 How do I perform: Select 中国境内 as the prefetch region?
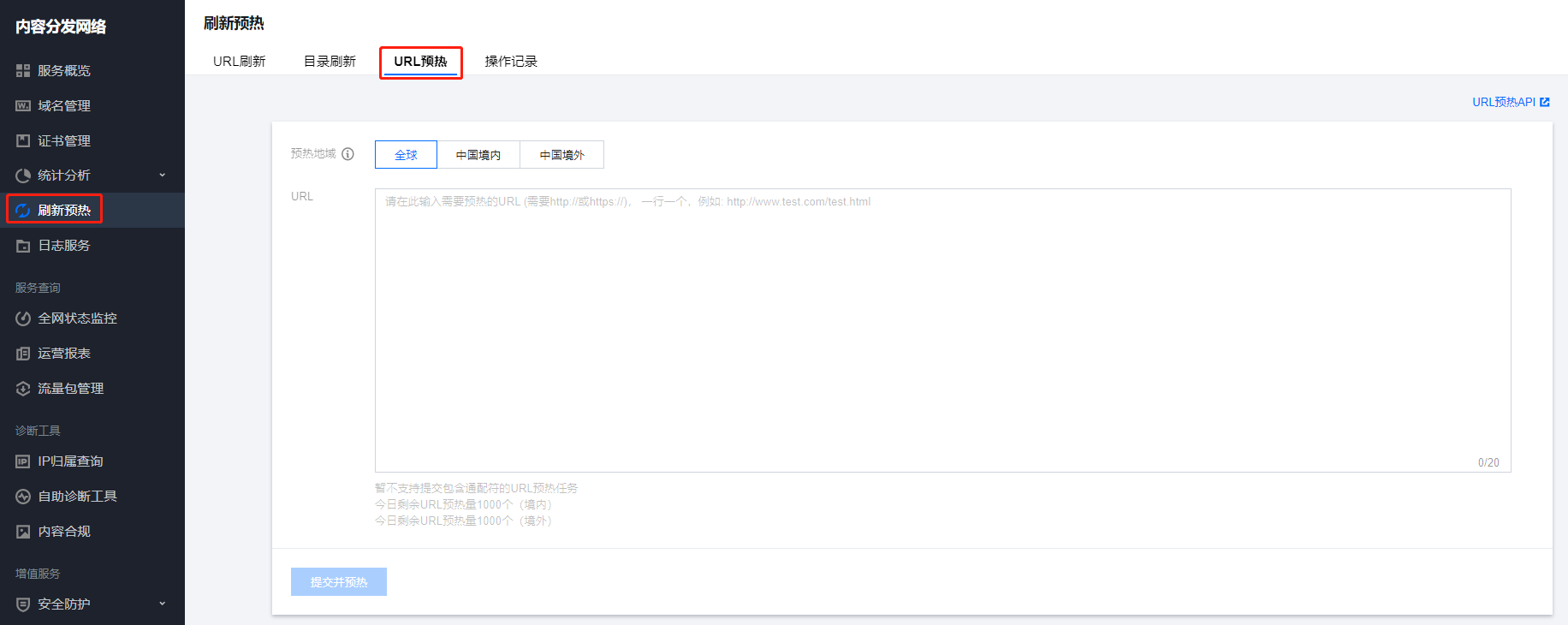(x=478, y=155)
